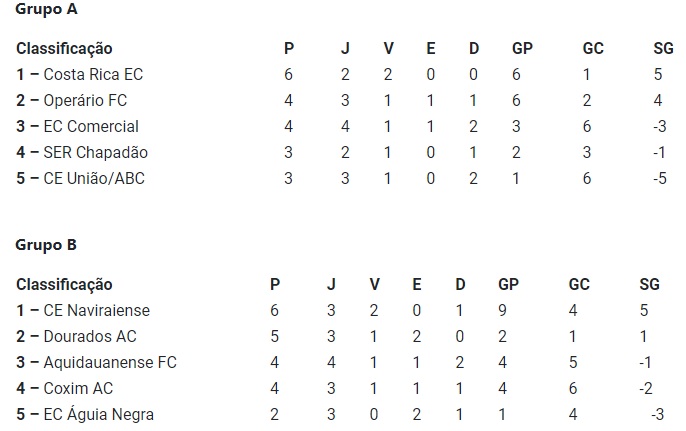Click the GP column header in Grupo A
The image size is (686, 431).
pos(522,48)
